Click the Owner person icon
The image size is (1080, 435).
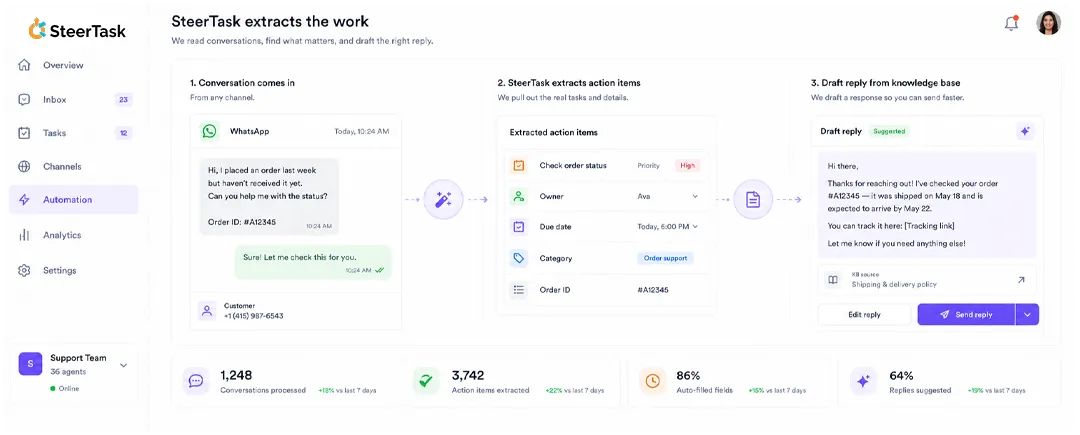pyautogui.click(x=519, y=196)
